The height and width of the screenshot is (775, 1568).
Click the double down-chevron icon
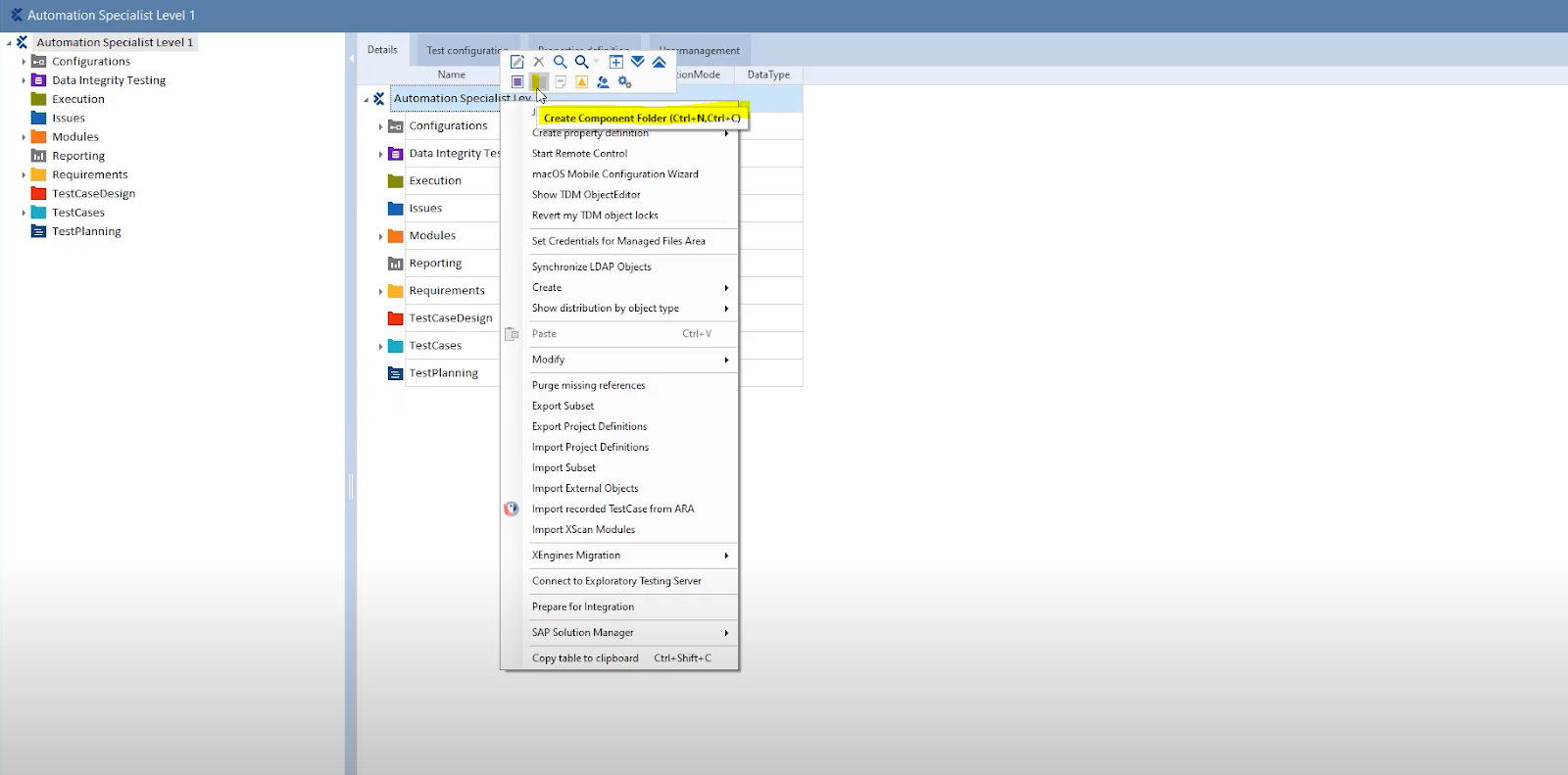point(638,62)
